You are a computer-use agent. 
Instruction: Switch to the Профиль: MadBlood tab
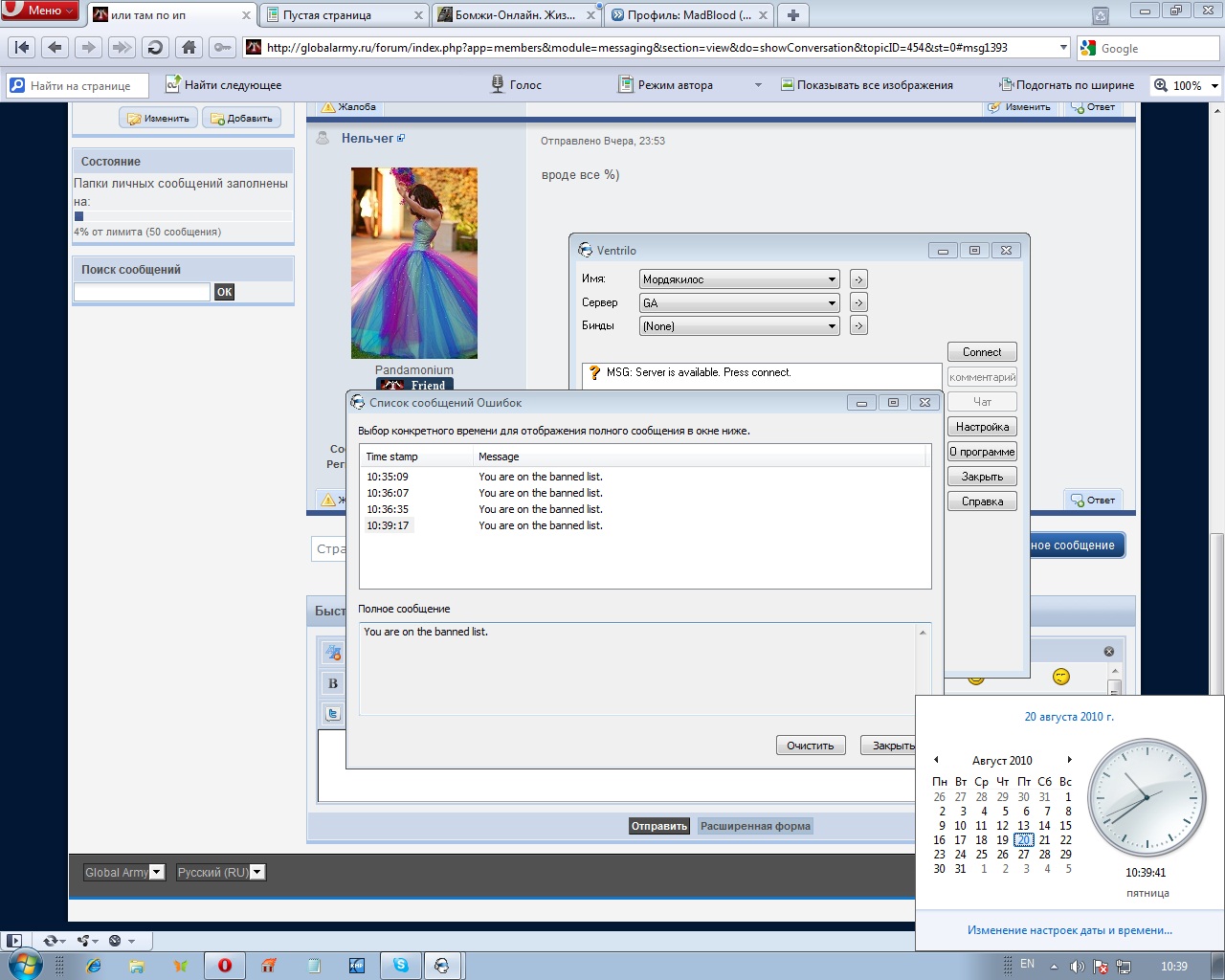point(689,15)
